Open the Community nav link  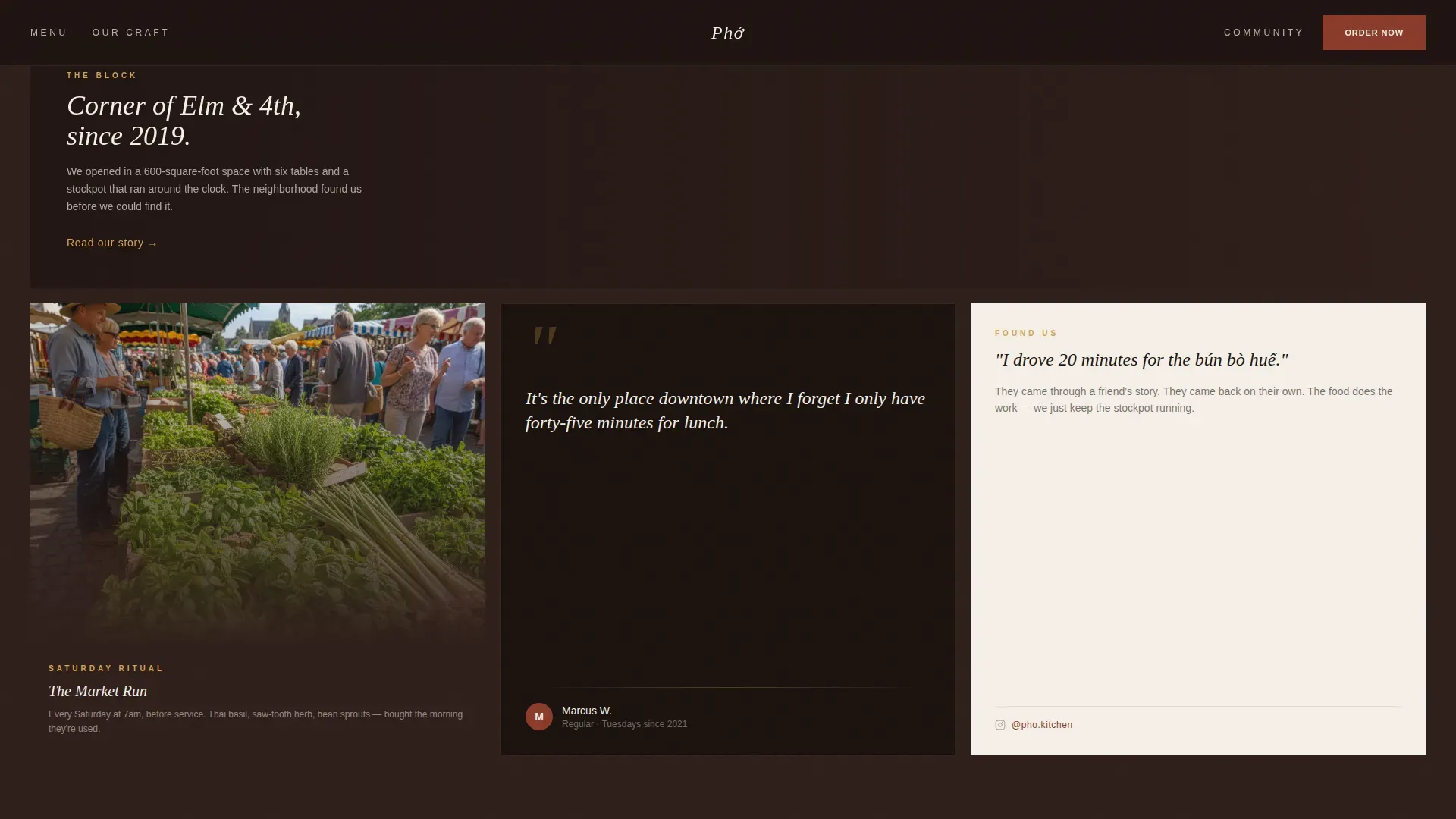pyautogui.click(x=1263, y=33)
